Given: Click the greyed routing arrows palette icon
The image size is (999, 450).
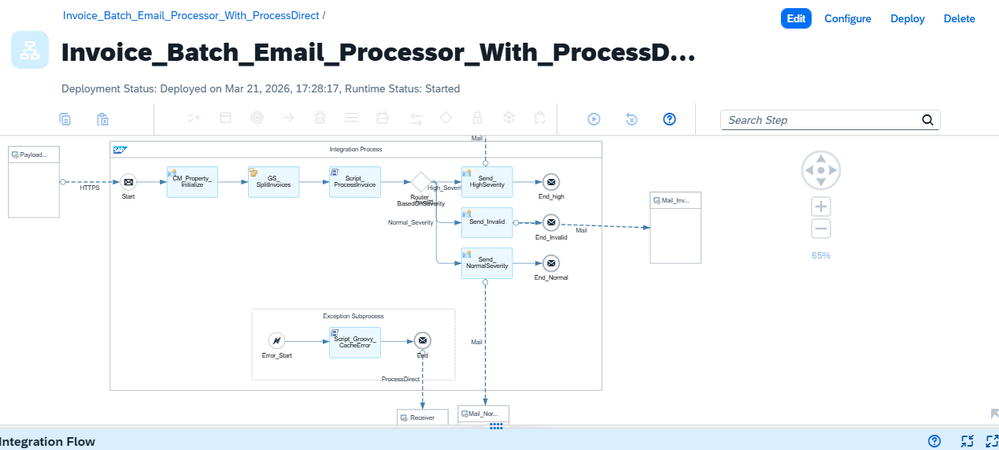Looking at the screenshot, I should (x=414, y=118).
